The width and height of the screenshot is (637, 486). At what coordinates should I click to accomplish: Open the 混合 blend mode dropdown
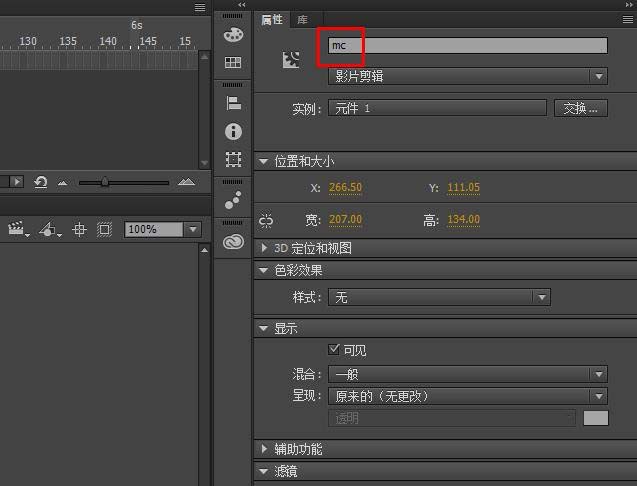pyautogui.click(x=468, y=374)
